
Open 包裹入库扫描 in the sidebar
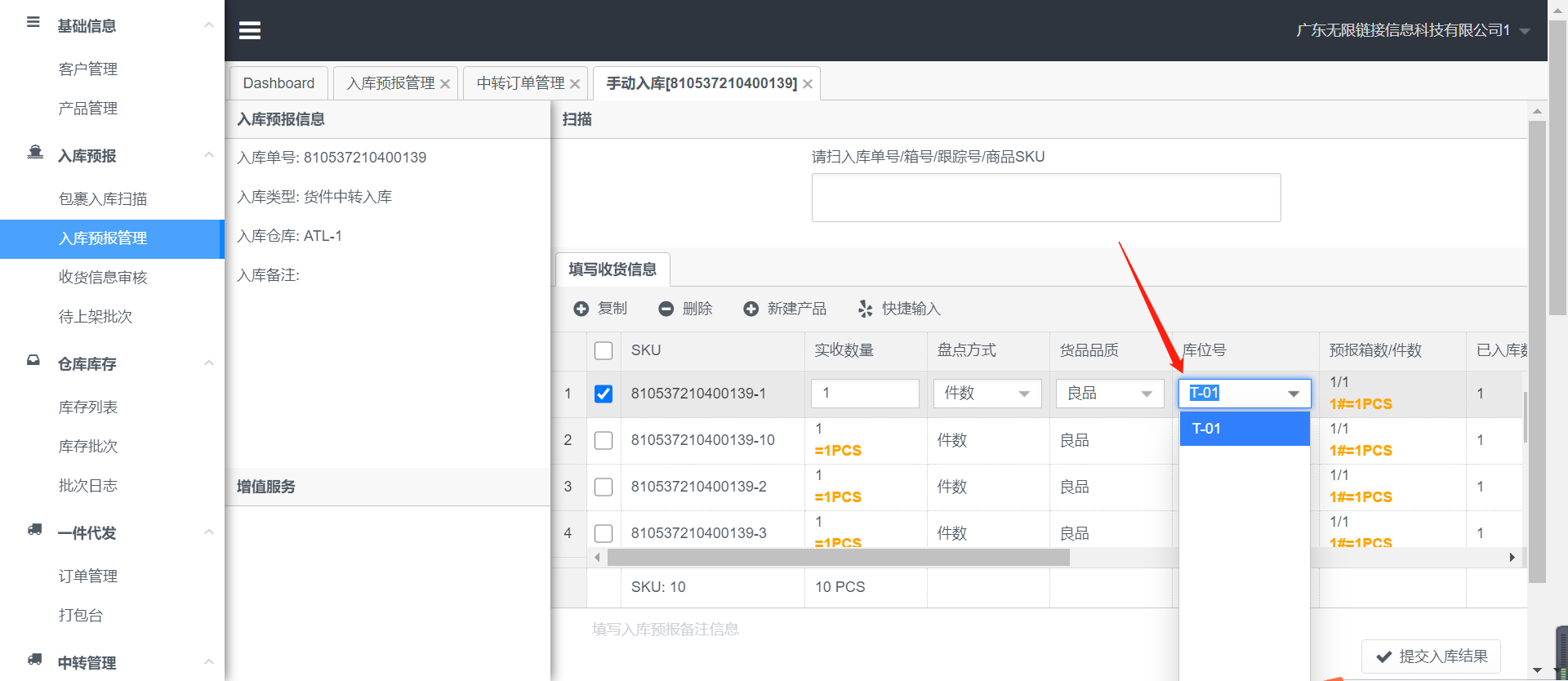[103, 199]
